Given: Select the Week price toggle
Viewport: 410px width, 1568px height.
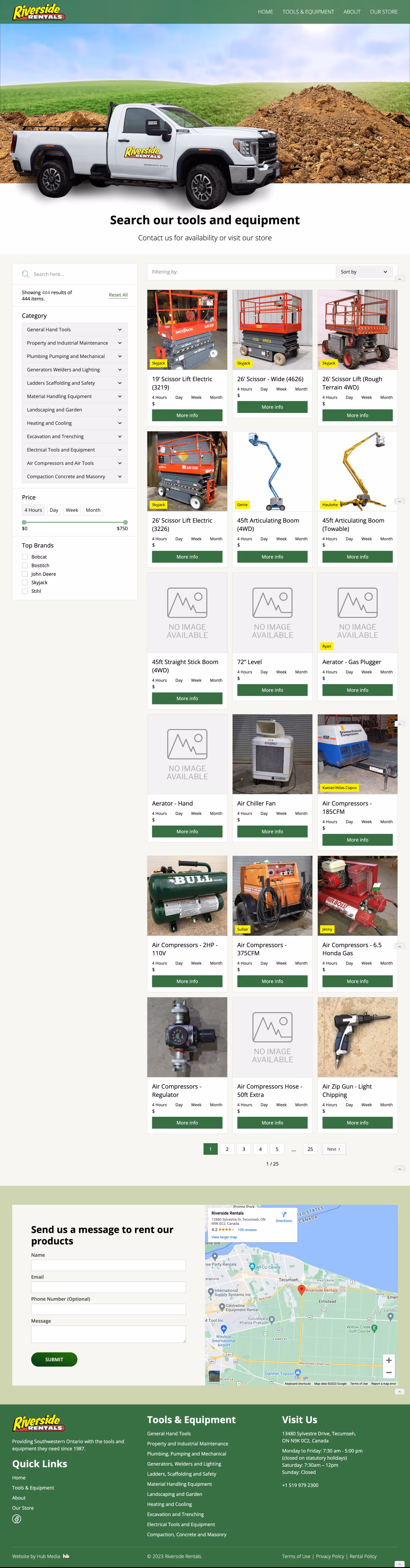Looking at the screenshot, I should (x=72, y=510).
